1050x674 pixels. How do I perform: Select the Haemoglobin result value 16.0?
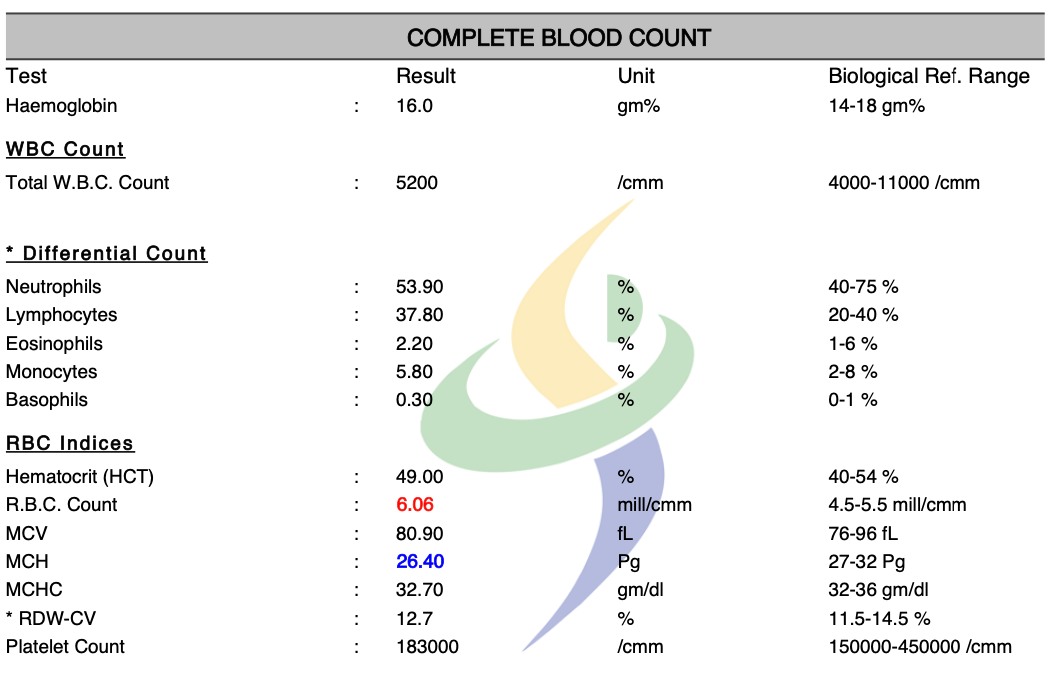pos(414,105)
